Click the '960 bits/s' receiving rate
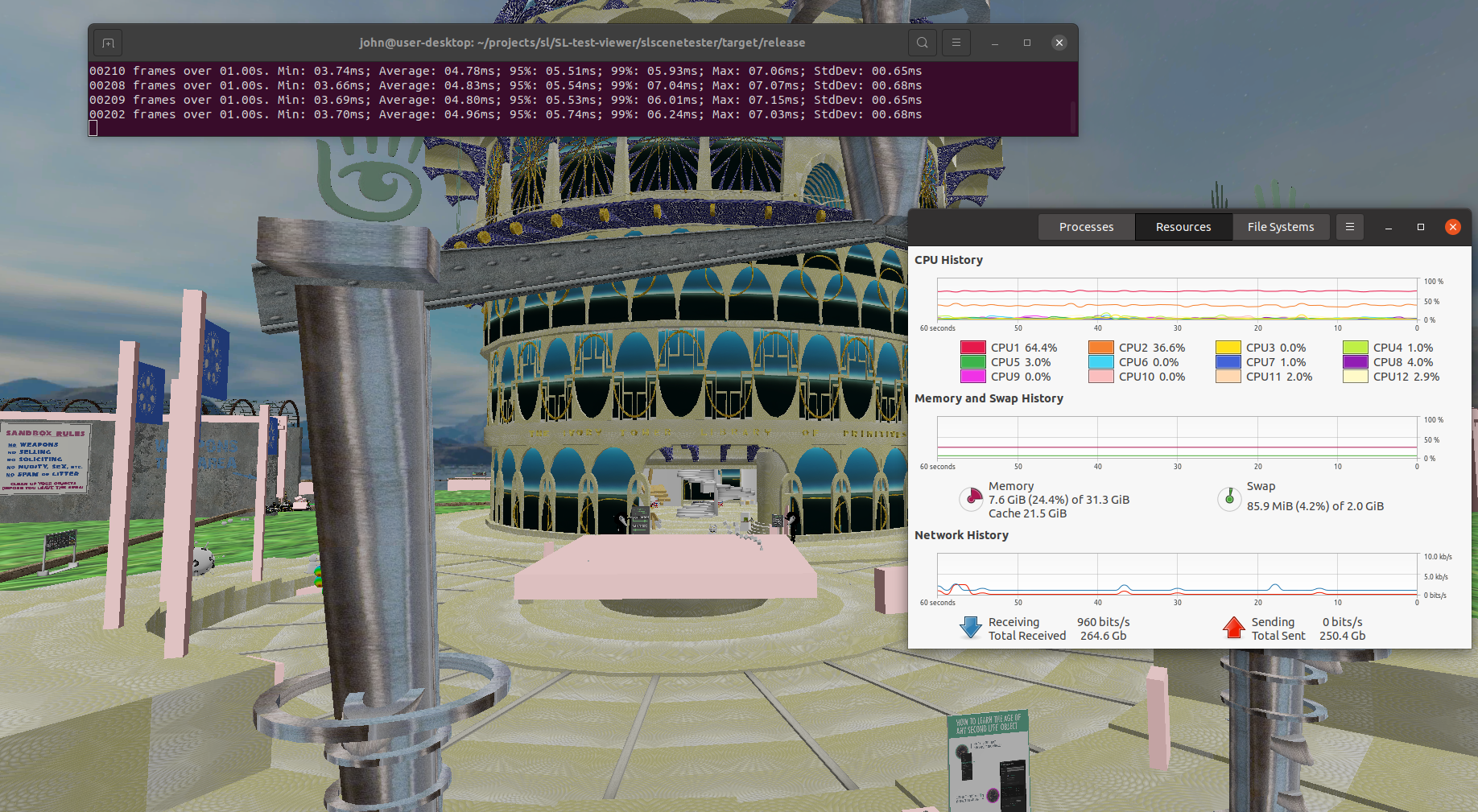Image resolution: width=1478 pixels, height=812 pixels. (1104, 622)
